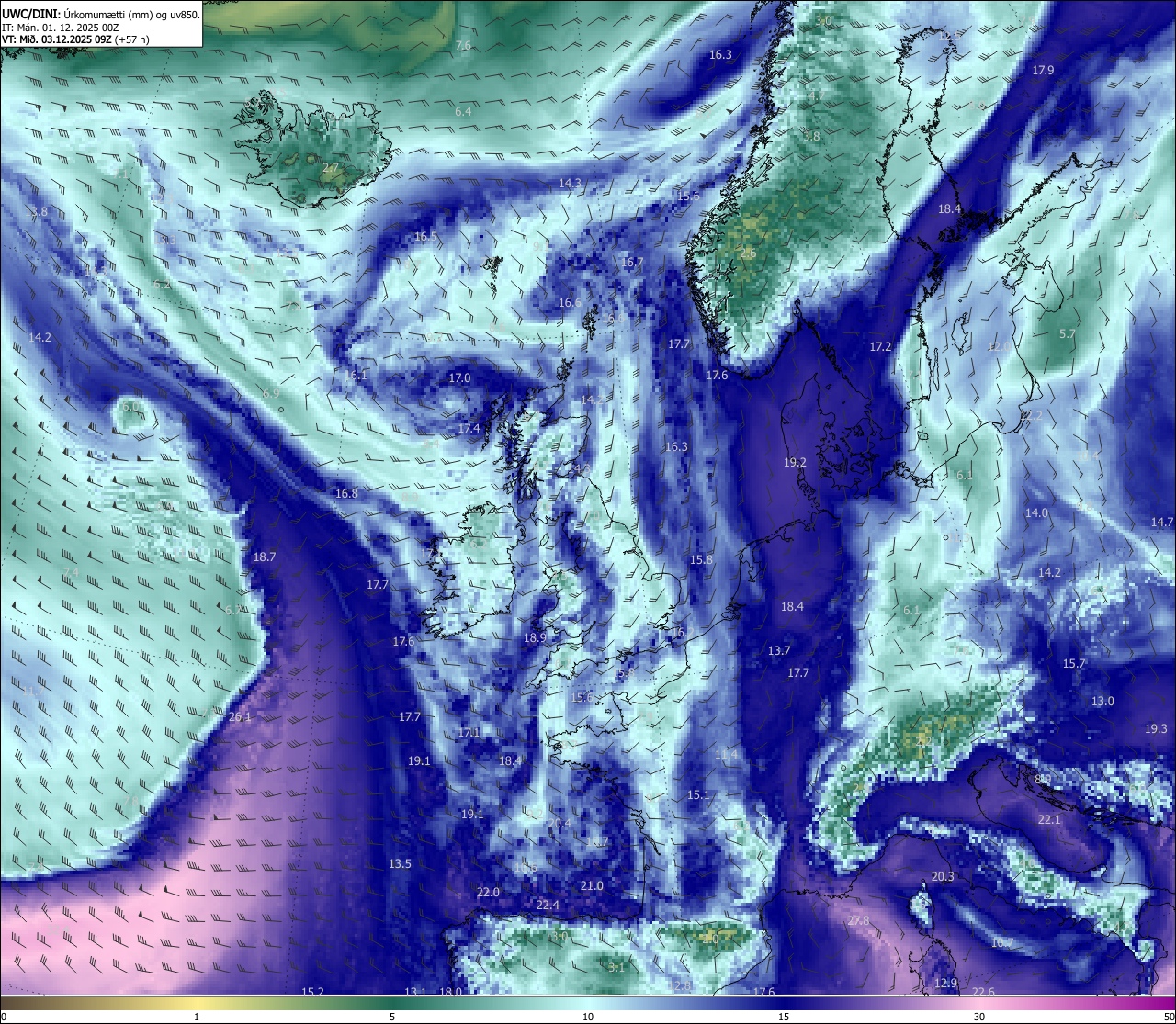Image resolution: width=1176 pixels, height=1024 pixels.
Task: Click the map value '17.0'
Action: pyautogui.click(x=459, y=377)
